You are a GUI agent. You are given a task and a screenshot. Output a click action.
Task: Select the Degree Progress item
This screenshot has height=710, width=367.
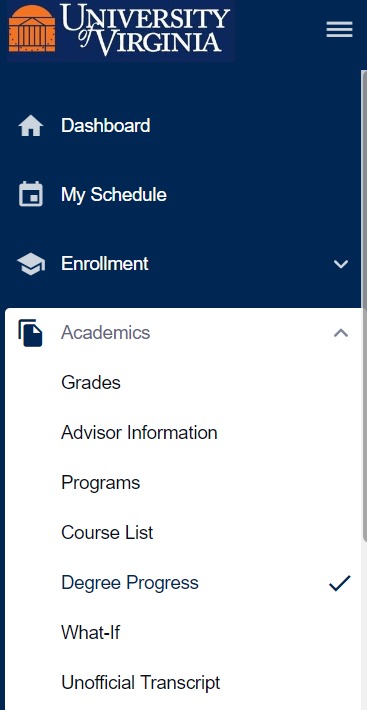130,583
